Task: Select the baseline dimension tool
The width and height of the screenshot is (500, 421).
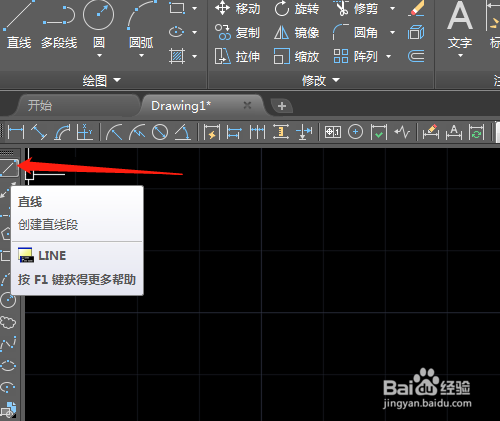Action: 234,132
